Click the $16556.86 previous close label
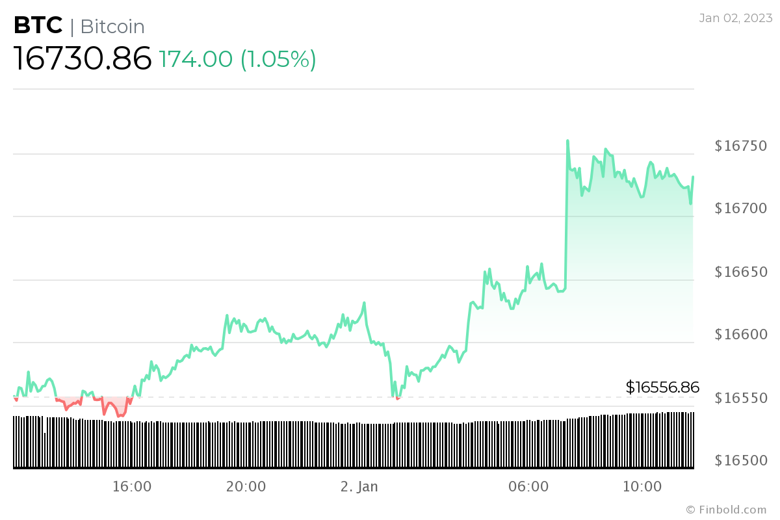Image resolution: width=780 pixels, height=520 pixels. [x=662, y=387]
